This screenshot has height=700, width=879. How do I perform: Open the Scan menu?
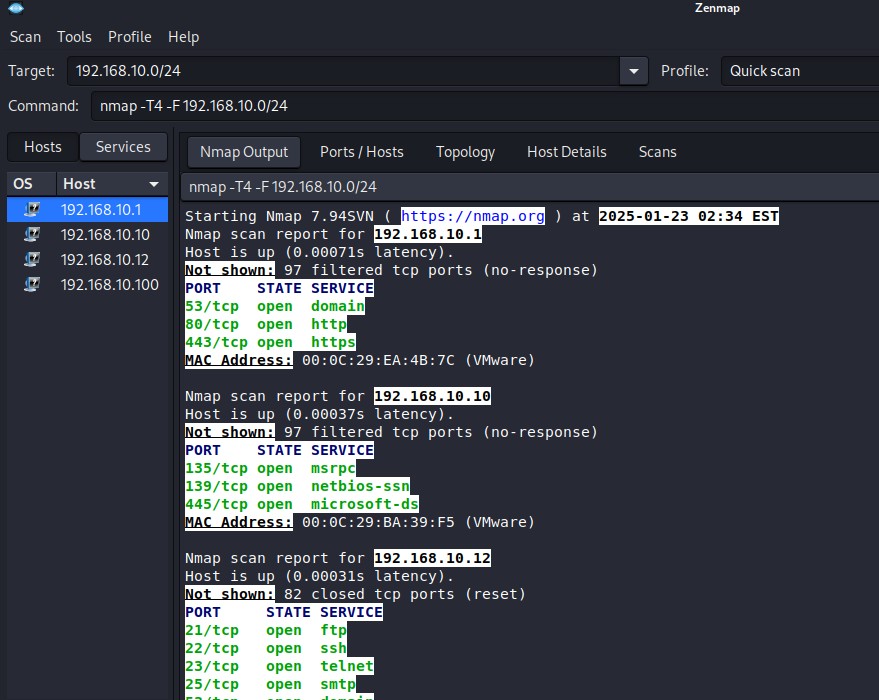click(25, 37)
